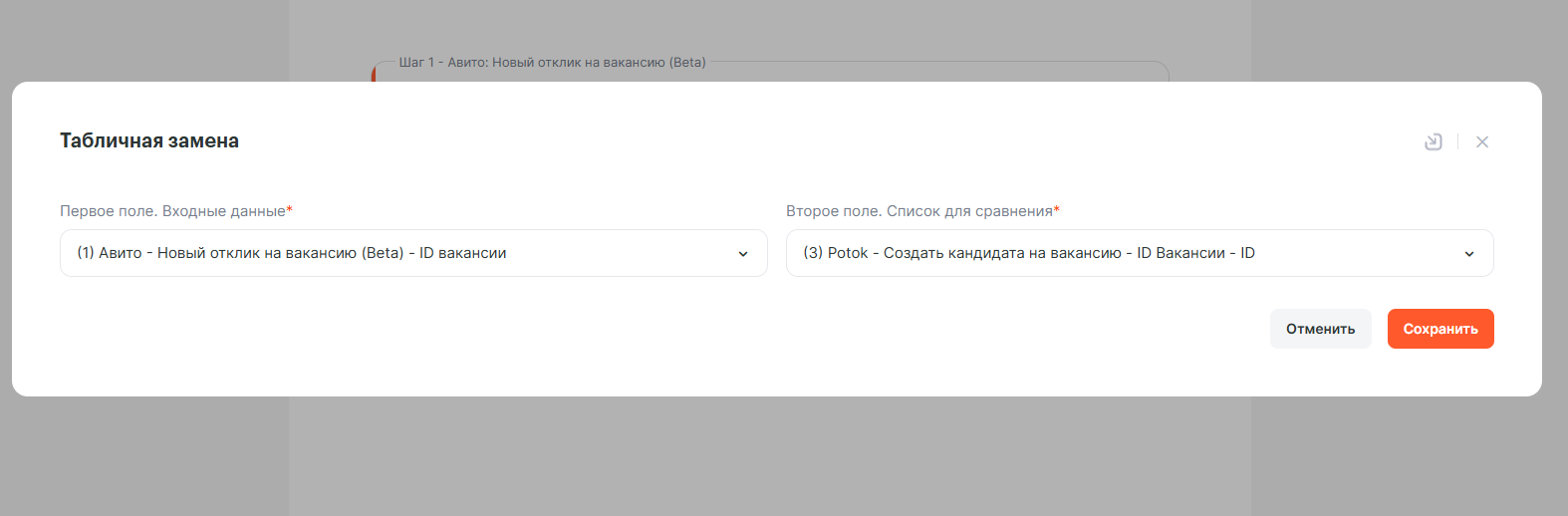Click the red asterisk after Входные данные
The width and height of the screenshot is (1568, 516).
[x=289, y=210]
